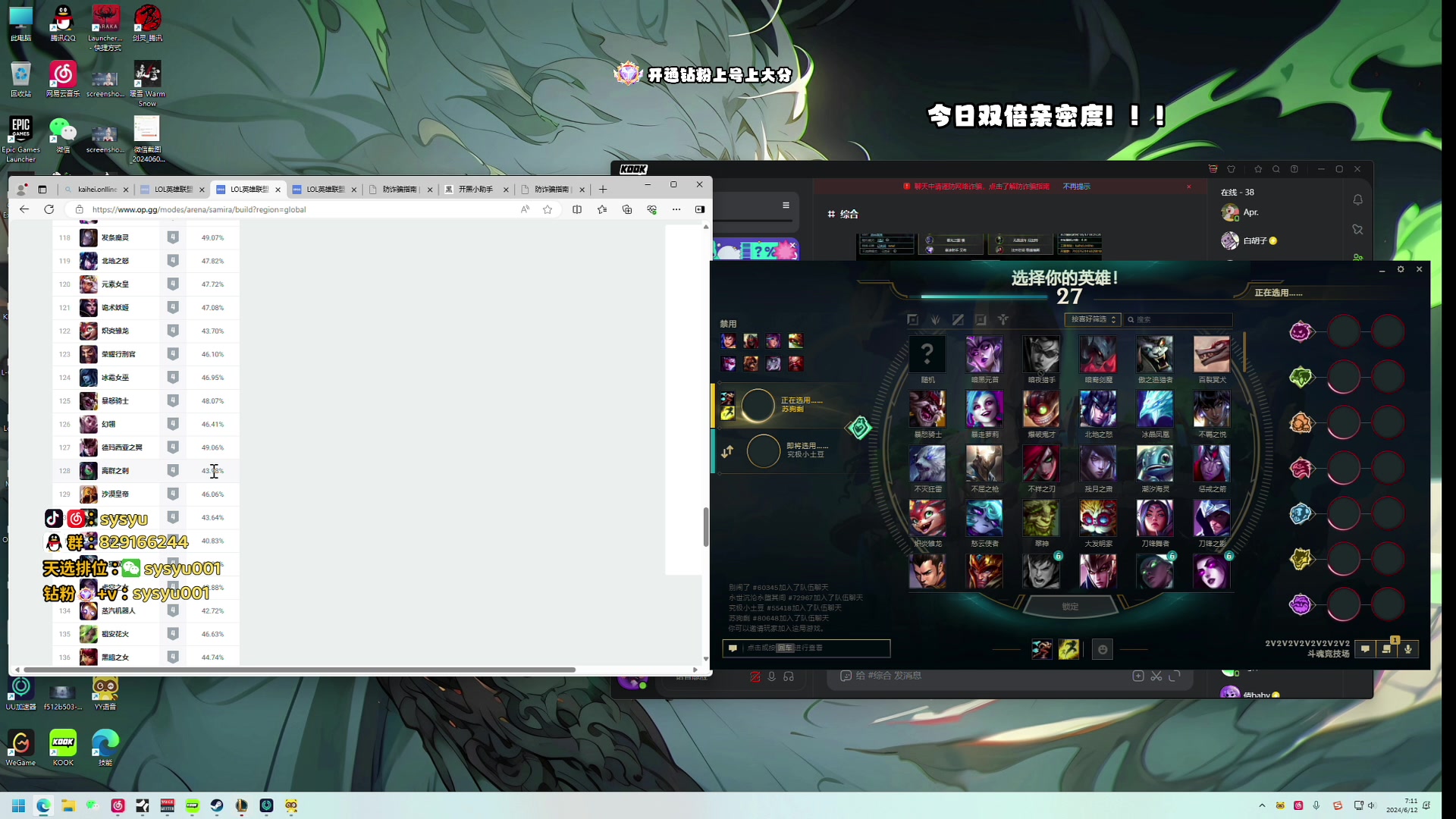
Task: Open KOOK channel list hamburger menu
Action: (786, 205)
